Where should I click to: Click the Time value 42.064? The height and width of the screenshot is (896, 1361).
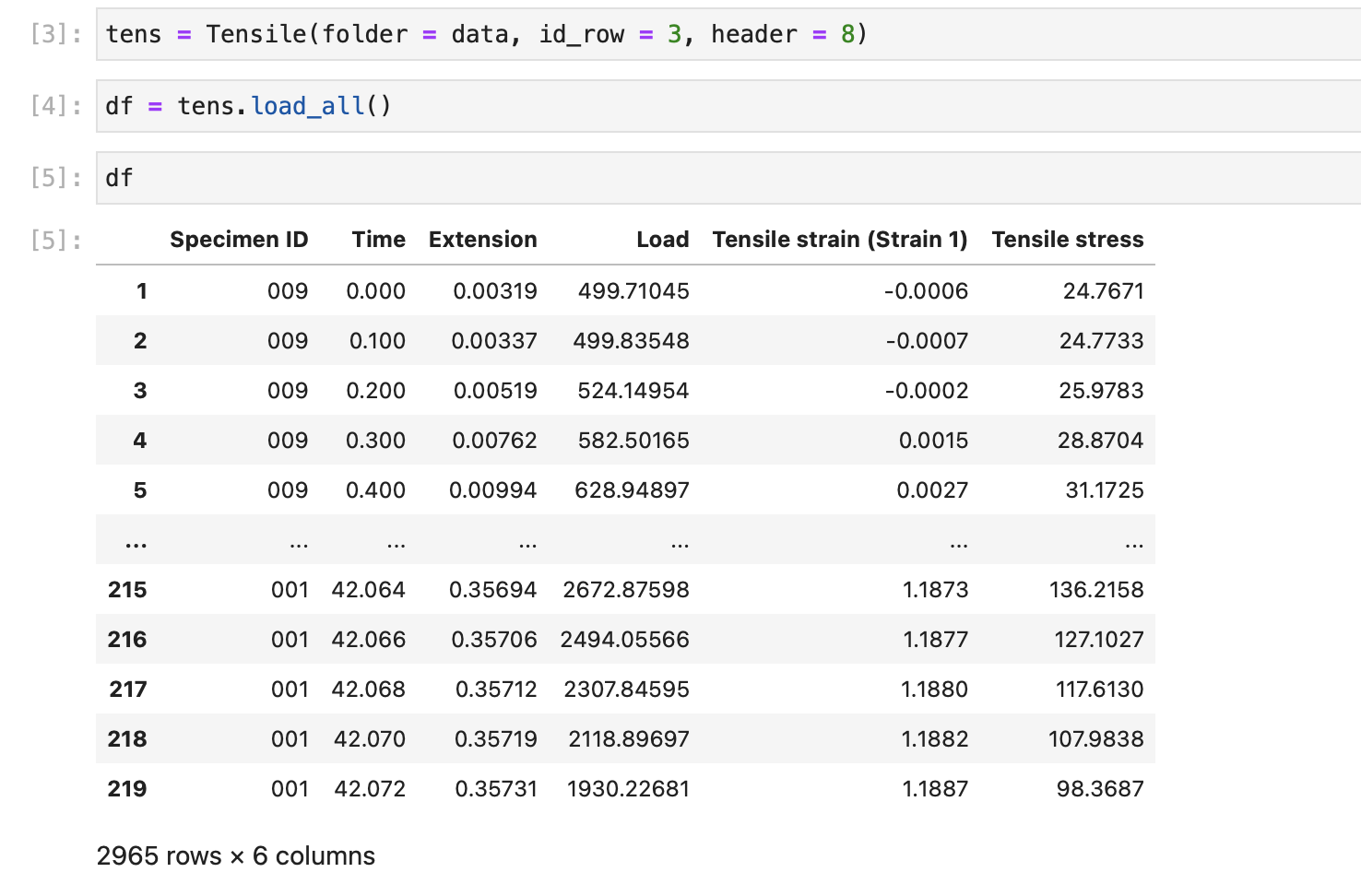pos(369,590)
